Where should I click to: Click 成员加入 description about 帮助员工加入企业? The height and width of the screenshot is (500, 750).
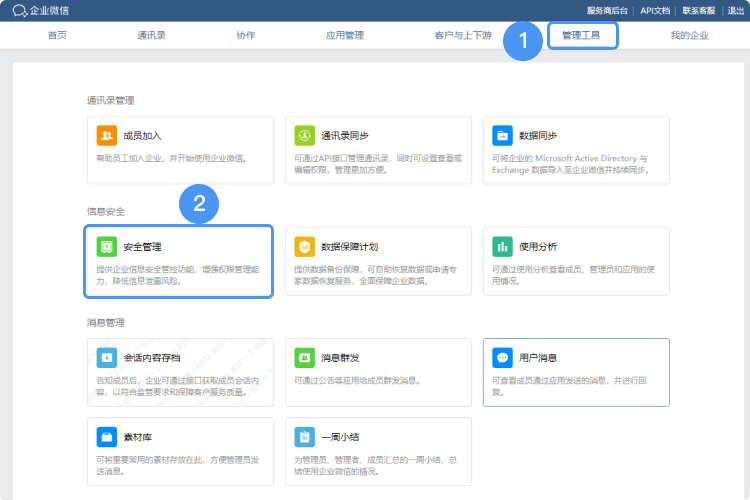[x=172, y=158]
